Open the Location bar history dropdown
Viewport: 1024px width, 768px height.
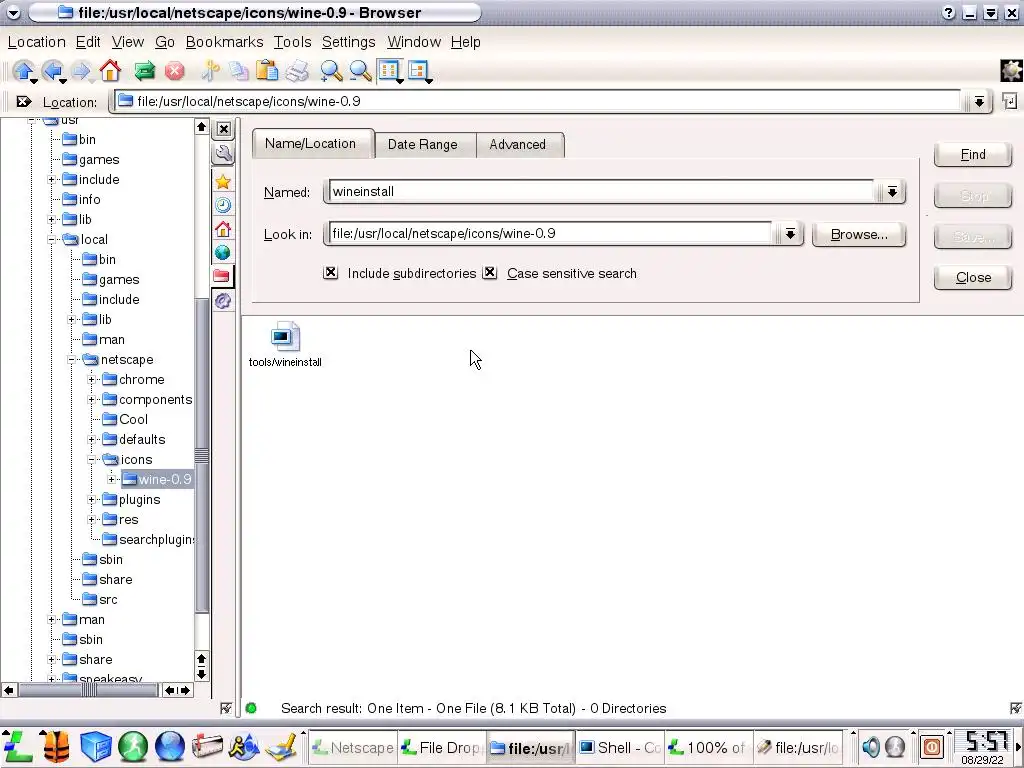[x=979, y=102]
